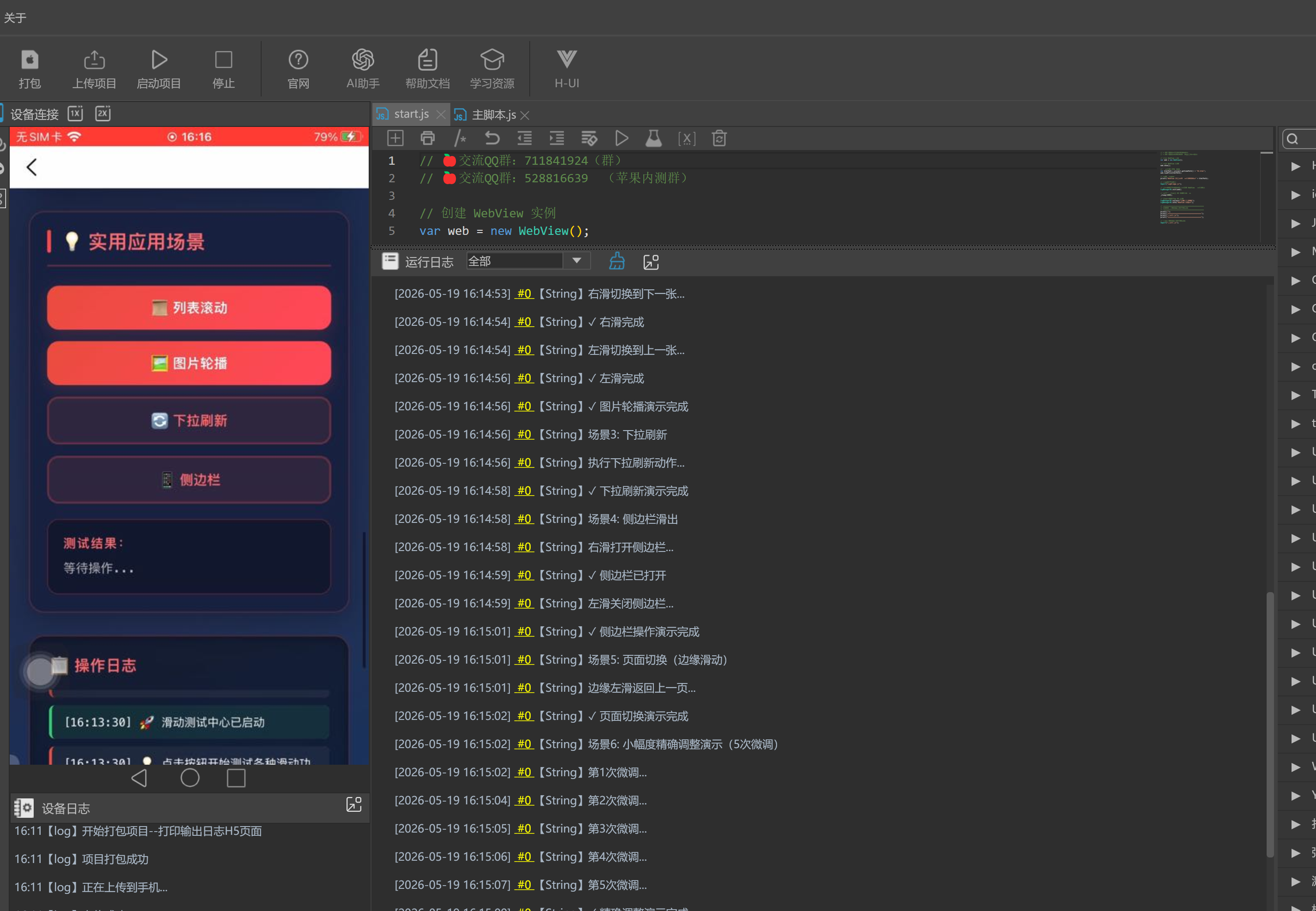Open the AI助手 assistant

tap(363, 60)
